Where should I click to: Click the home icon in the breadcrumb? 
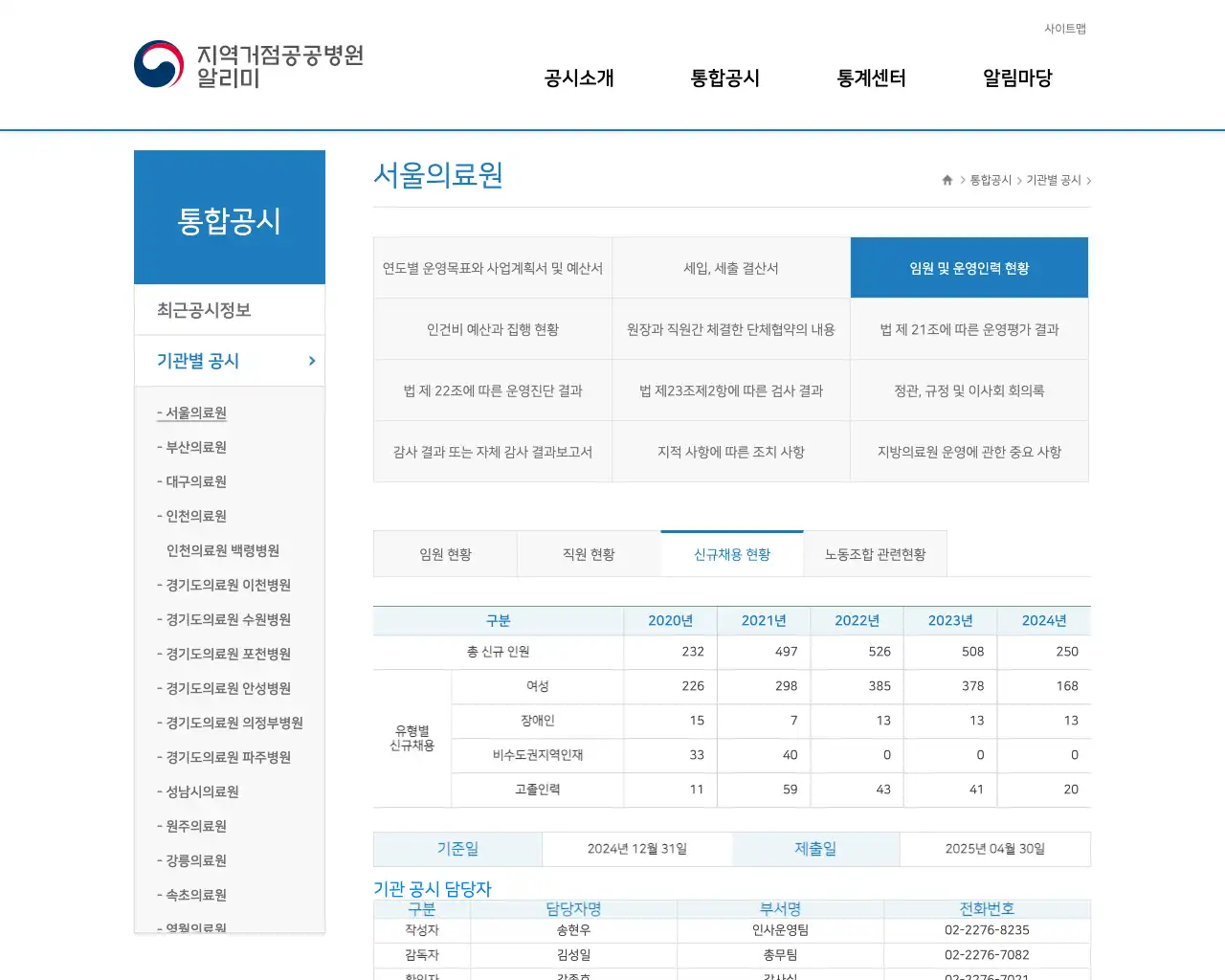(946, 179)
